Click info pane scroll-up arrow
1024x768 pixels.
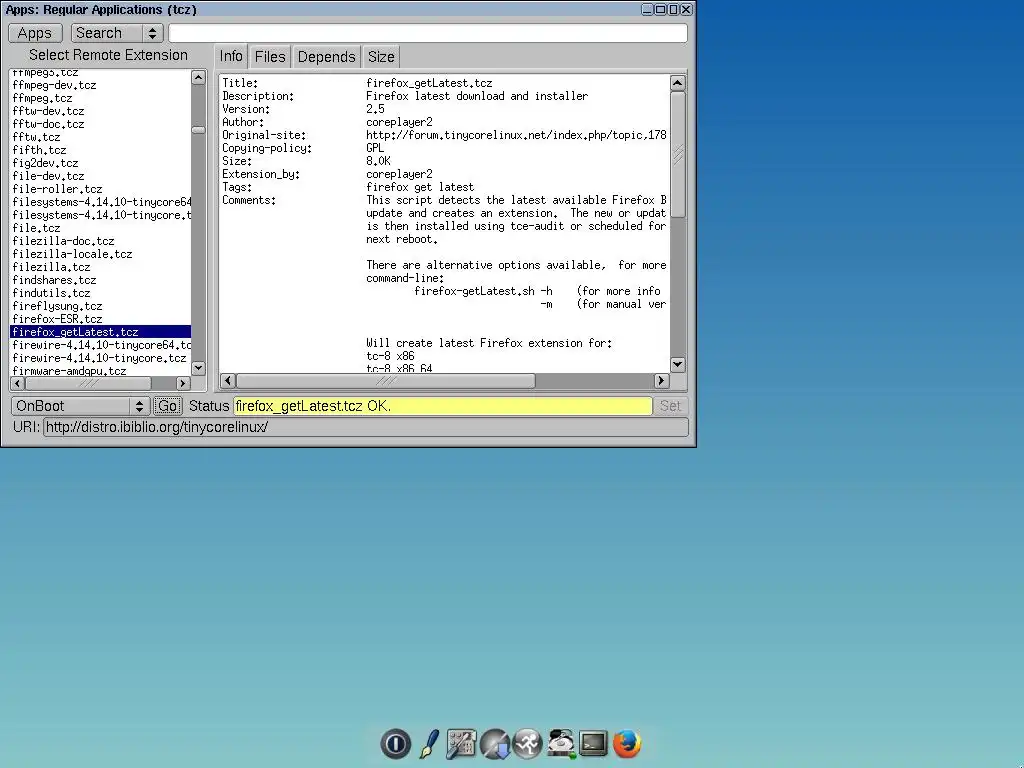tap(678, 83)
